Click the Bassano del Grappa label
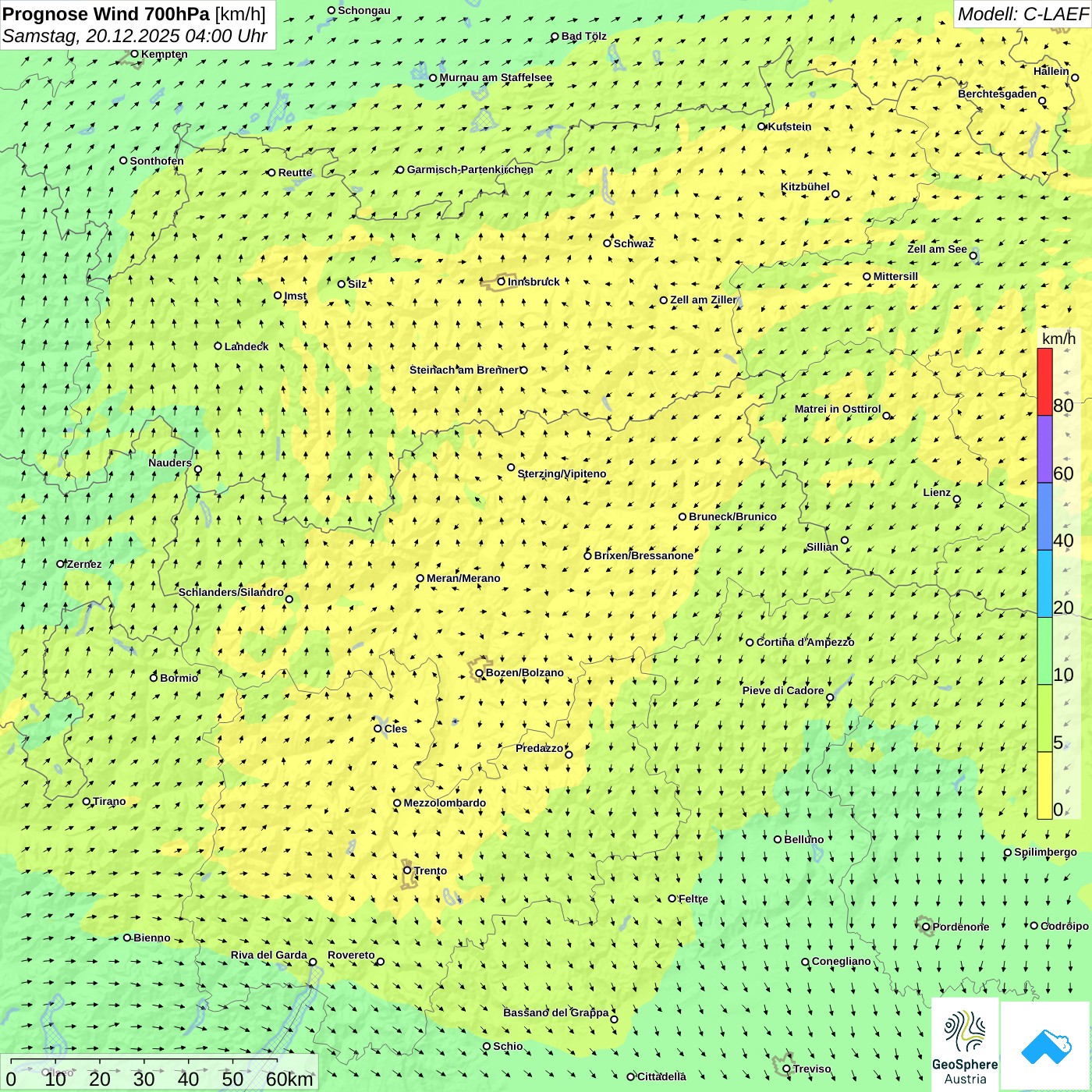The image size is (1092, 1092). click(x=556, y=1012)
